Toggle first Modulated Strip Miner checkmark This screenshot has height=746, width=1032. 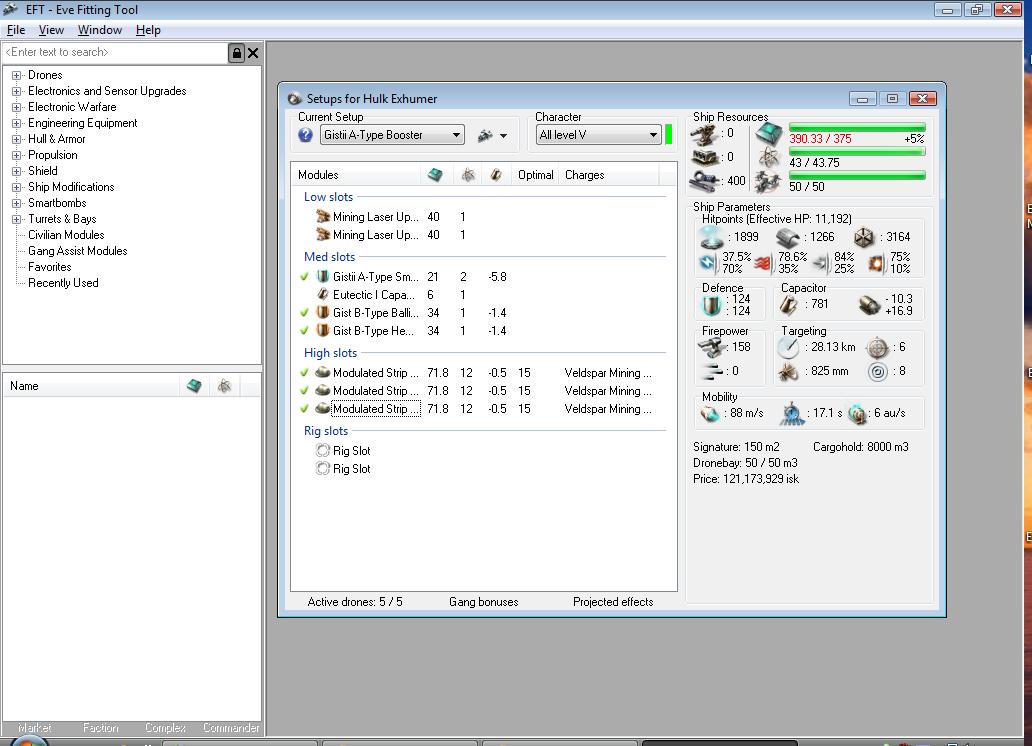tap(305, 373)
